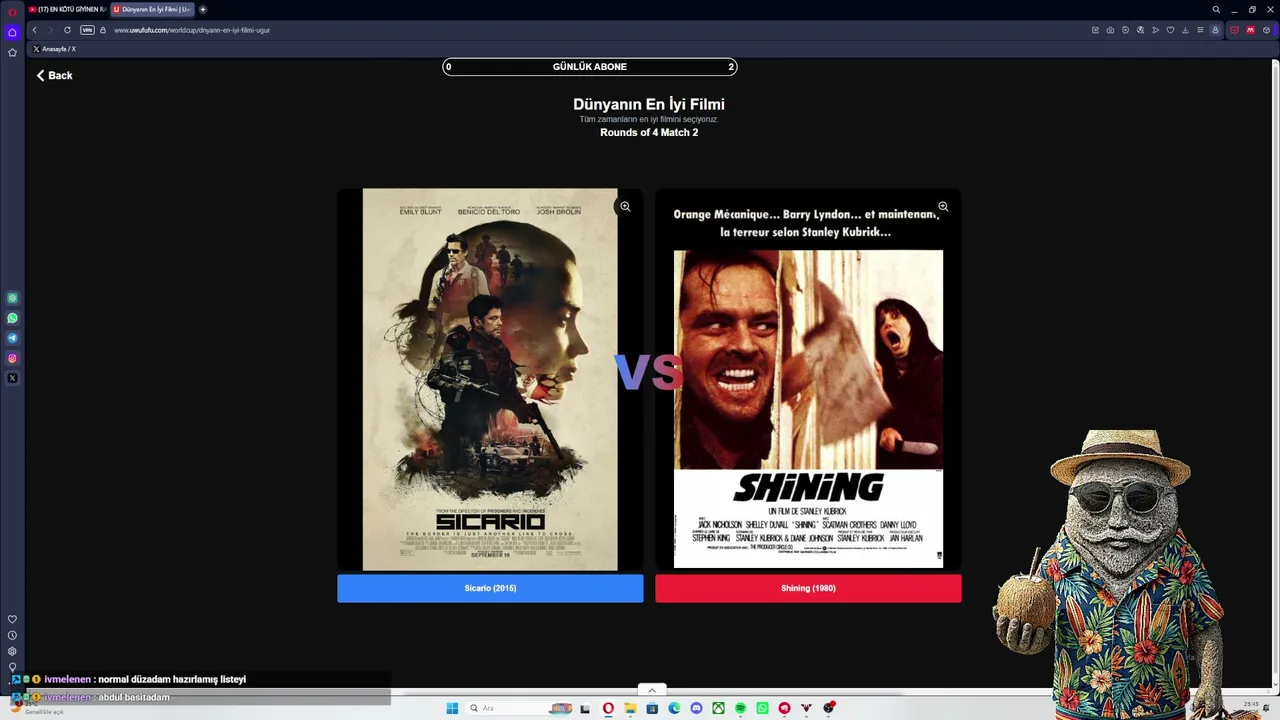
Task: Click the browser forward navigation arrow
Action: point(50,30)
